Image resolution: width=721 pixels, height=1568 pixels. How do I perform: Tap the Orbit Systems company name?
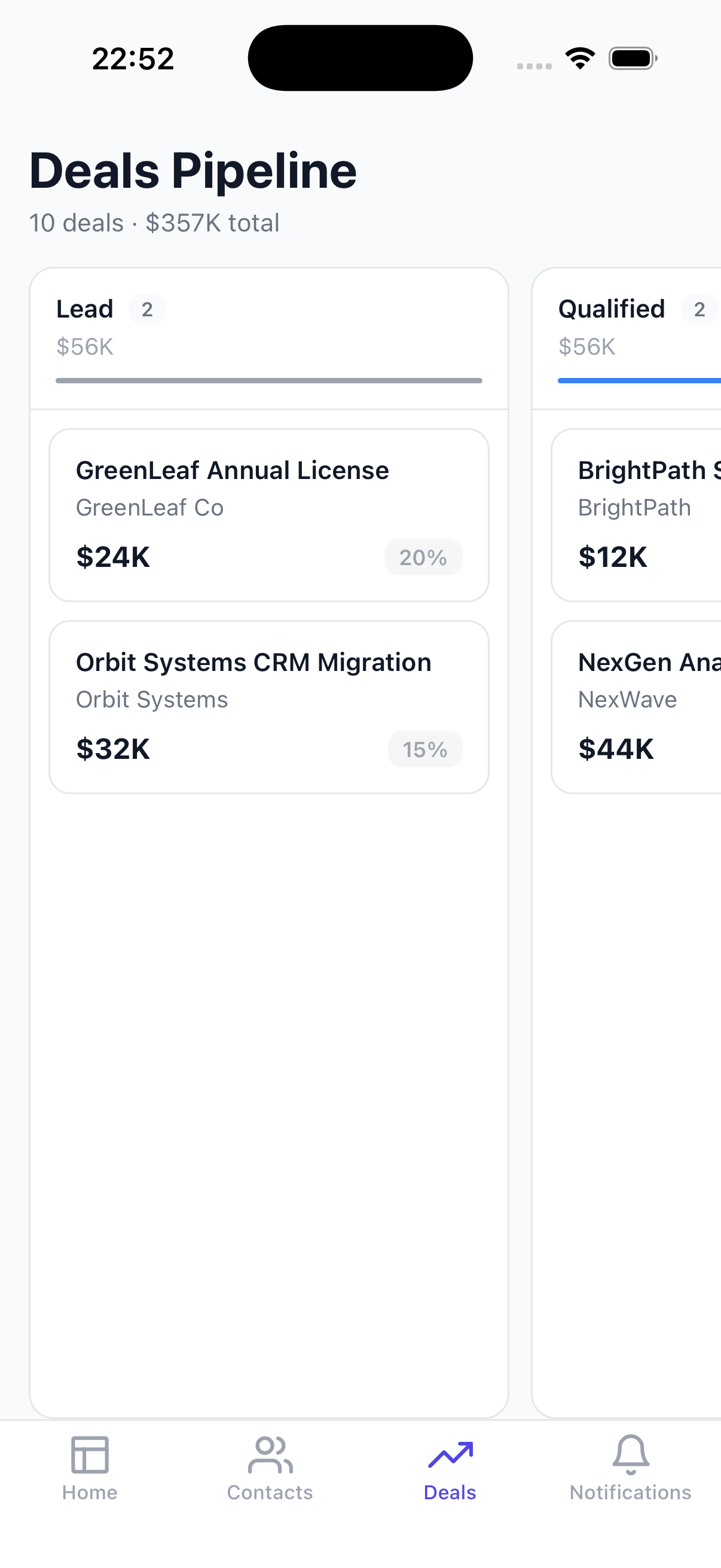[x=152, y=700]
